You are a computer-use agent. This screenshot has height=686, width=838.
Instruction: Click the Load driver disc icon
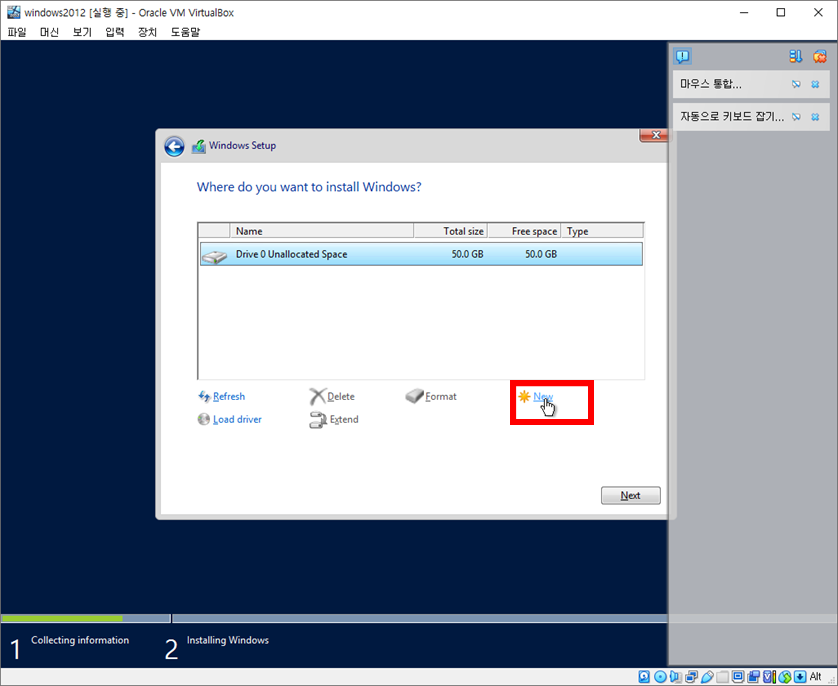[x=204, y=419]
